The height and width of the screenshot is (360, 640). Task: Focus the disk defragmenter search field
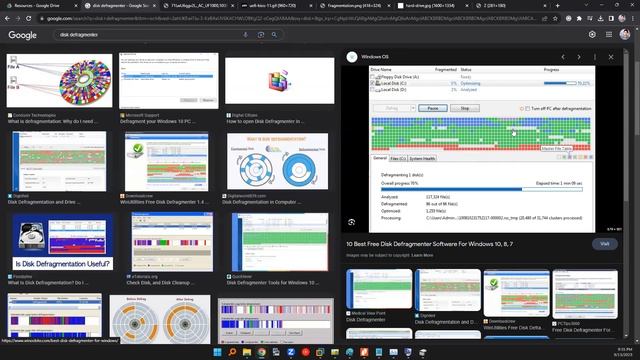(x=147, y=35)
